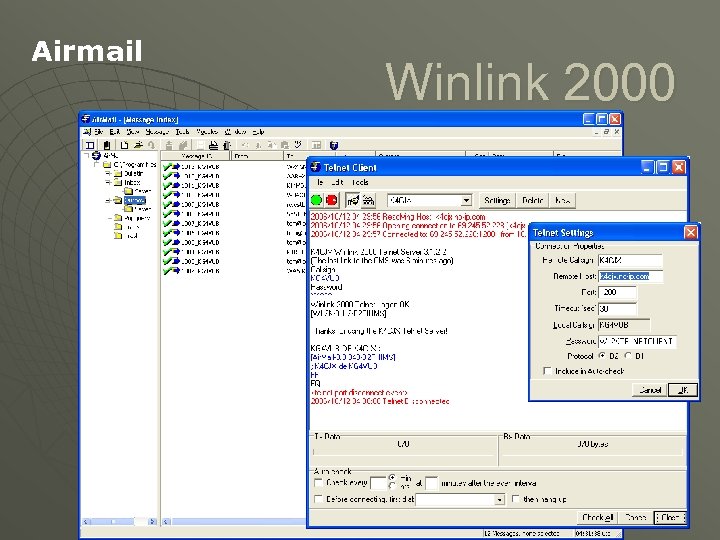Open Tools menu in Telnet Client window
Viewport: 720px width, 540px height.
pos(360,182)
